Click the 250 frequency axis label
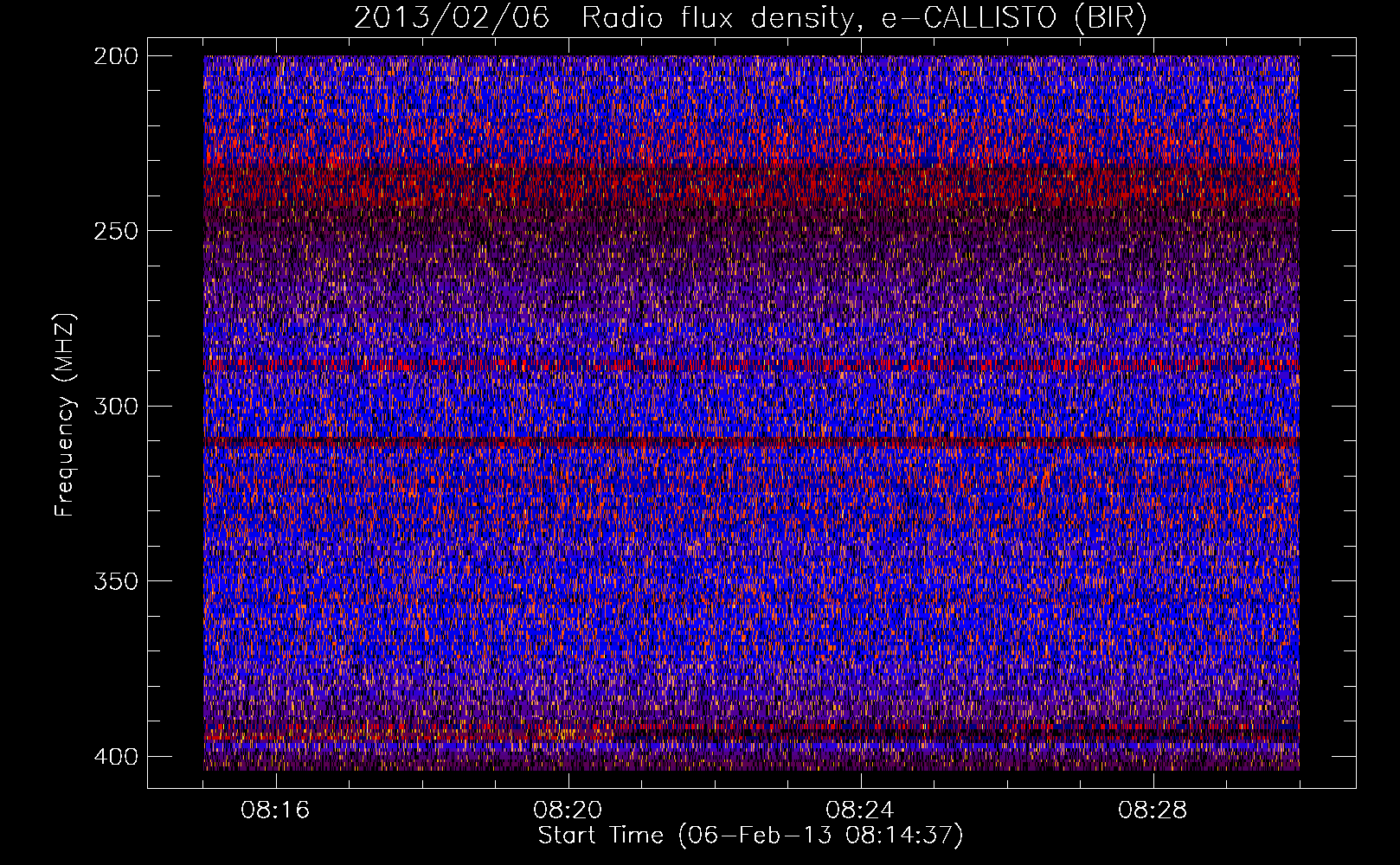Image resolution: width=1400 pixels, height=865 pixels. tap(115, 231)
